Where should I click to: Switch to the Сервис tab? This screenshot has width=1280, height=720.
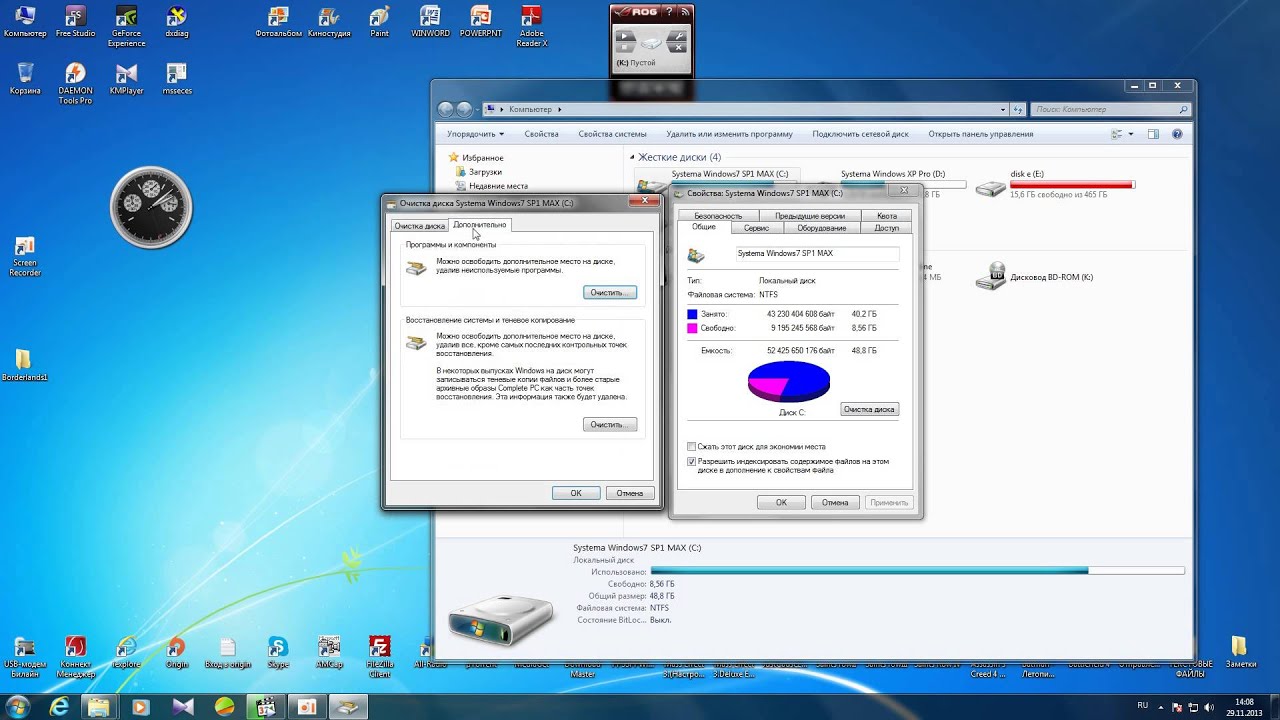(x=757, y=228)
